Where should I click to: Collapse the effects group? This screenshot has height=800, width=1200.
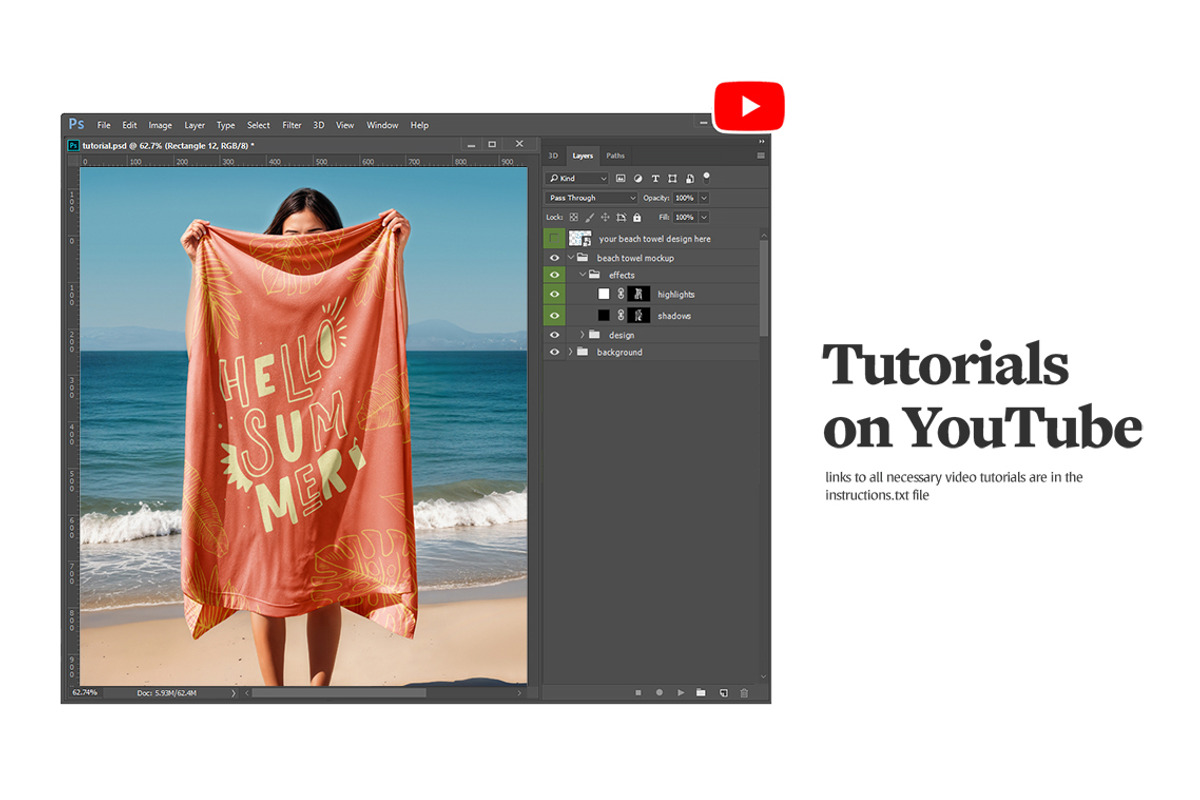582,275
